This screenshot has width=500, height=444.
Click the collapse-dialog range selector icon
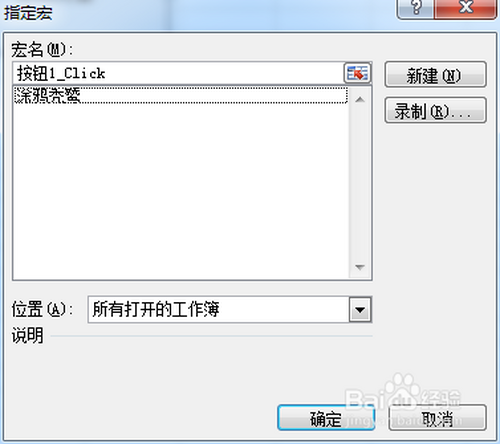(x=358, y=73)
